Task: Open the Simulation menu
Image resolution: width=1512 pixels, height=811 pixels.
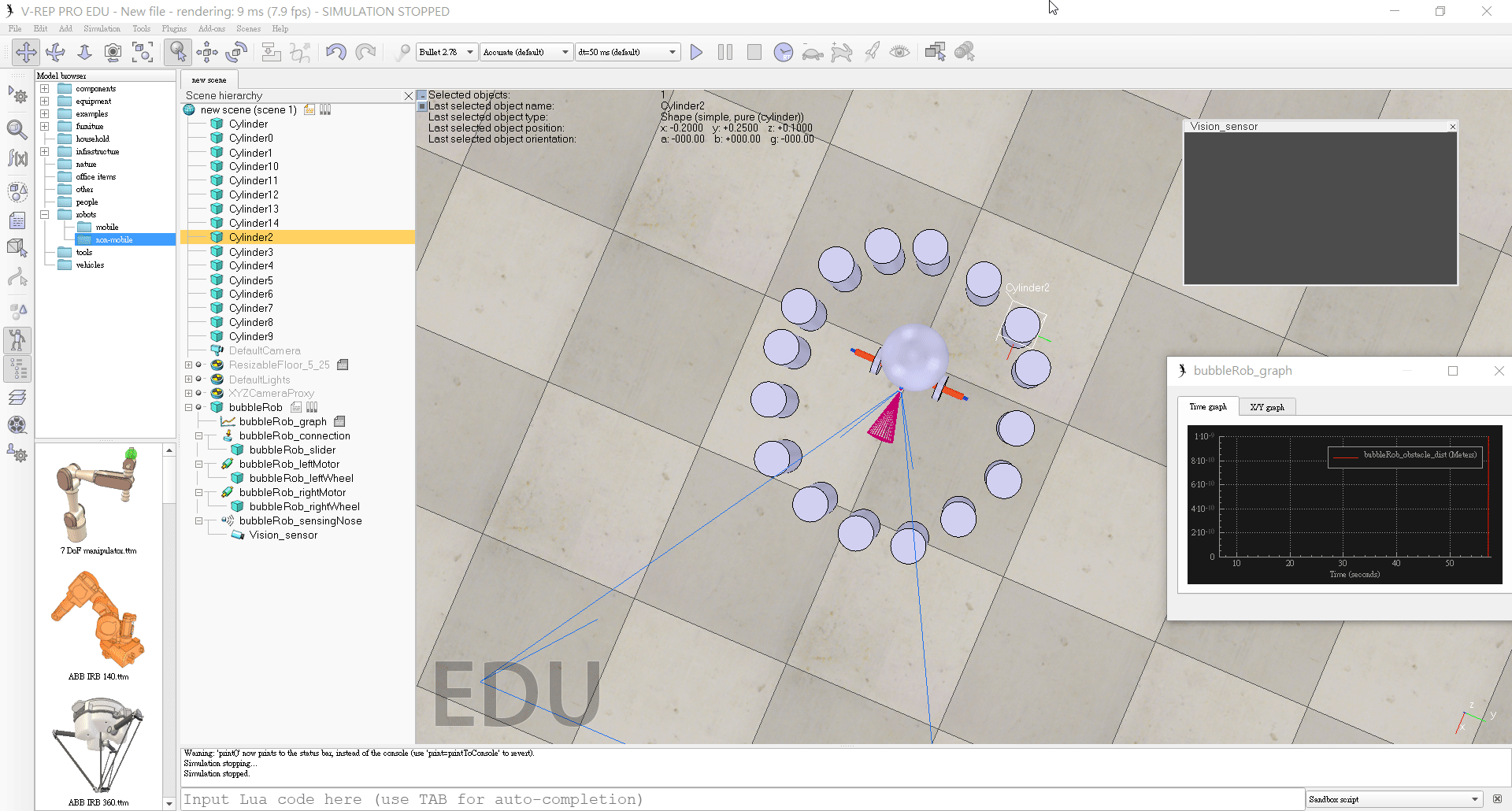Action: [102, 29]
